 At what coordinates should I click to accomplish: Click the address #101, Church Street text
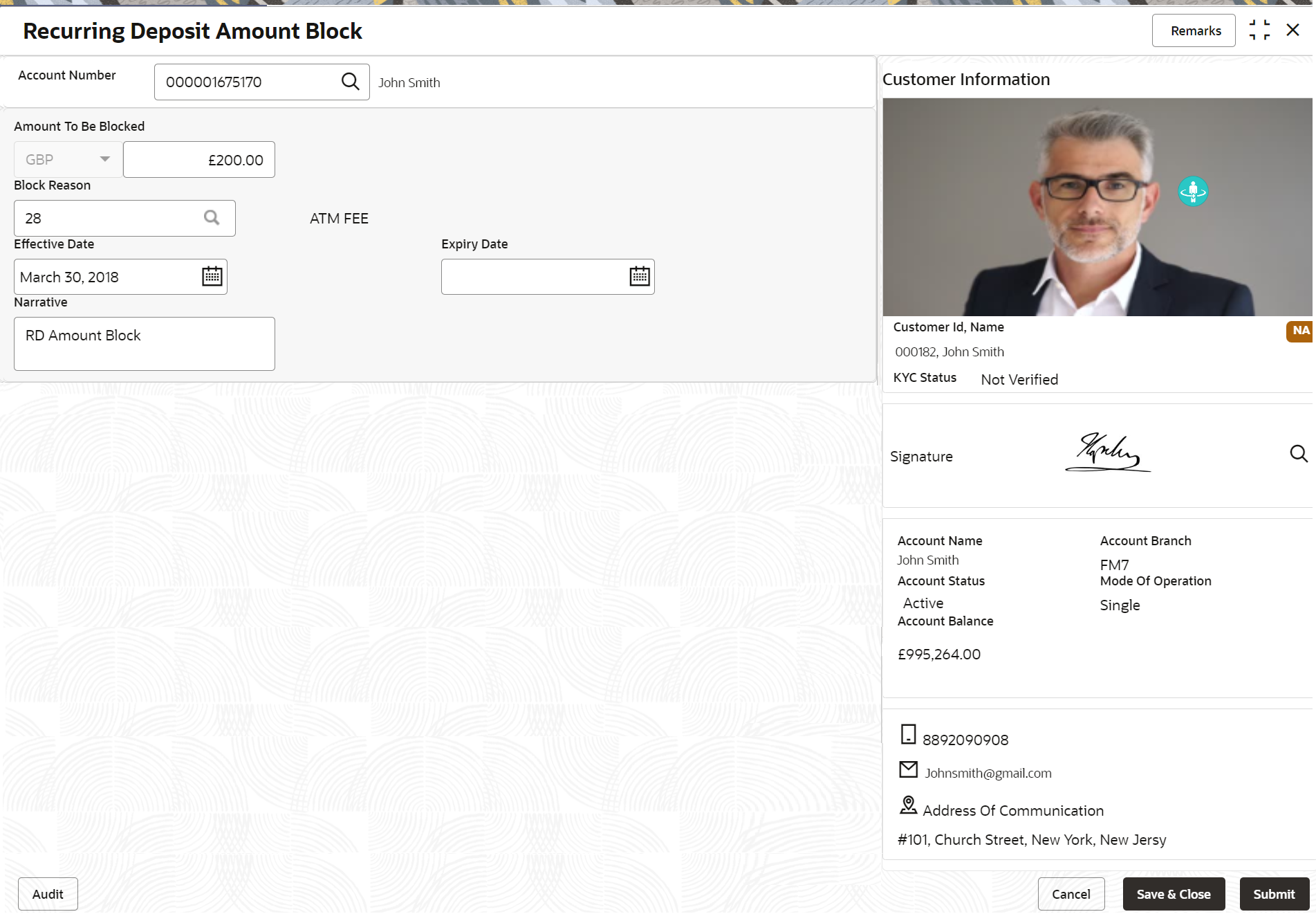[x=1032, y=840]
